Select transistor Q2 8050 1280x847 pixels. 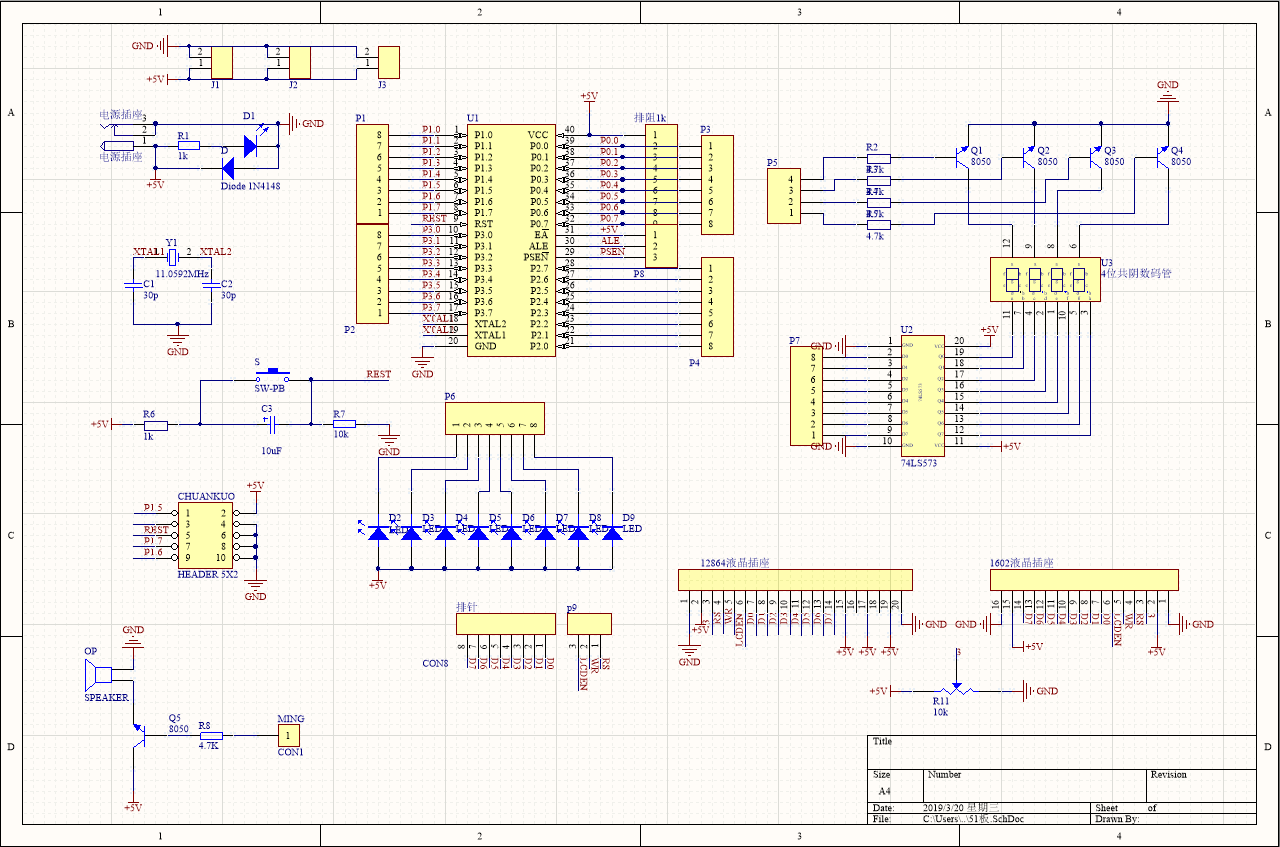pos(1029,157)
